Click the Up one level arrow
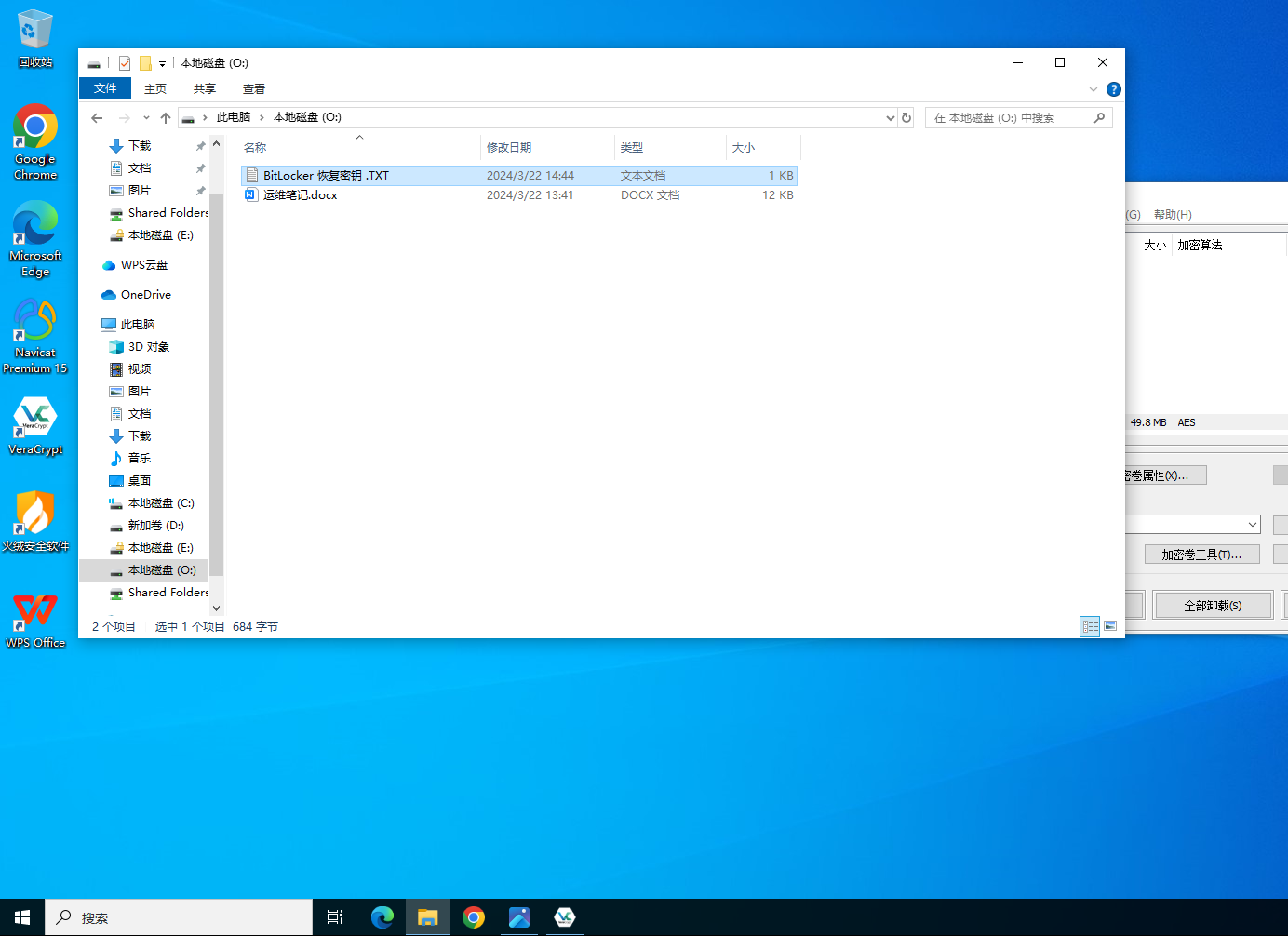1288x936 pixels. pyautogui.click(x=166, y=117)
